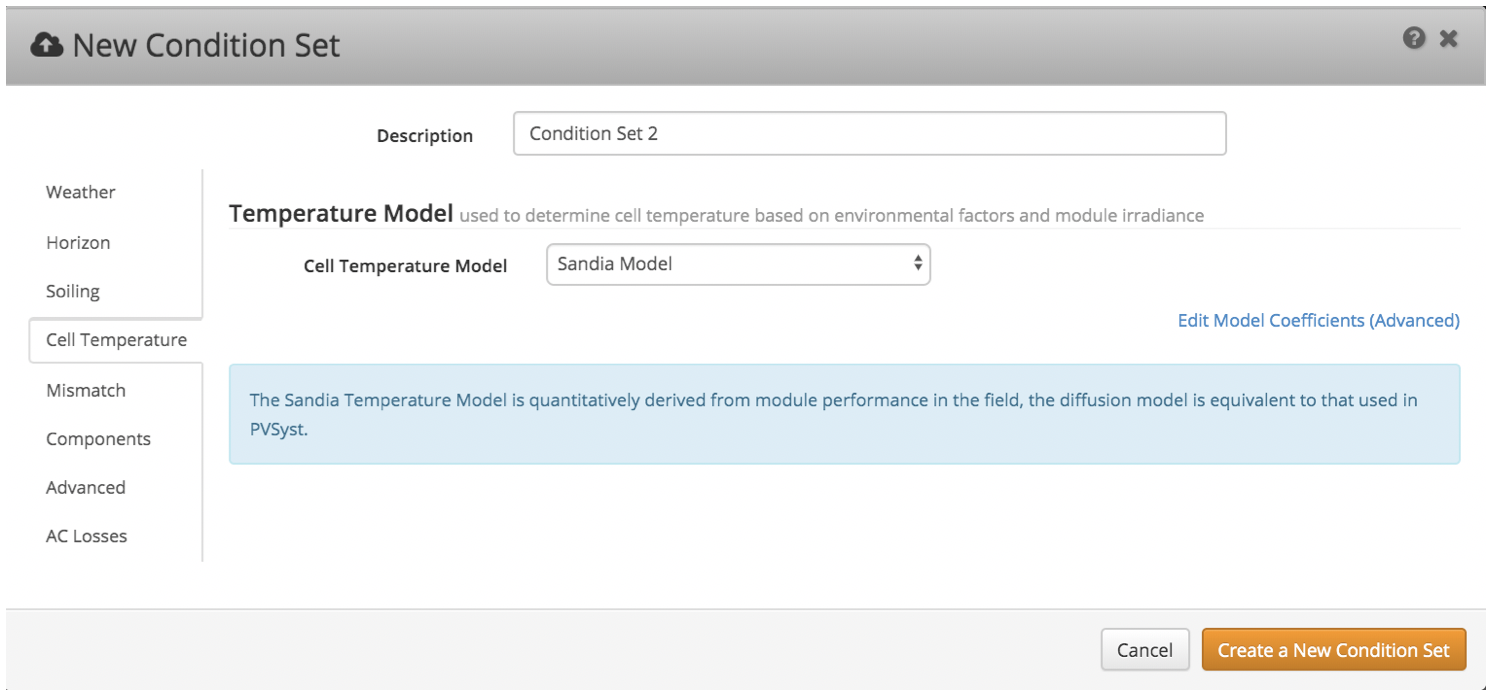Click the blue Sandia model info box

tap(844, 414)
